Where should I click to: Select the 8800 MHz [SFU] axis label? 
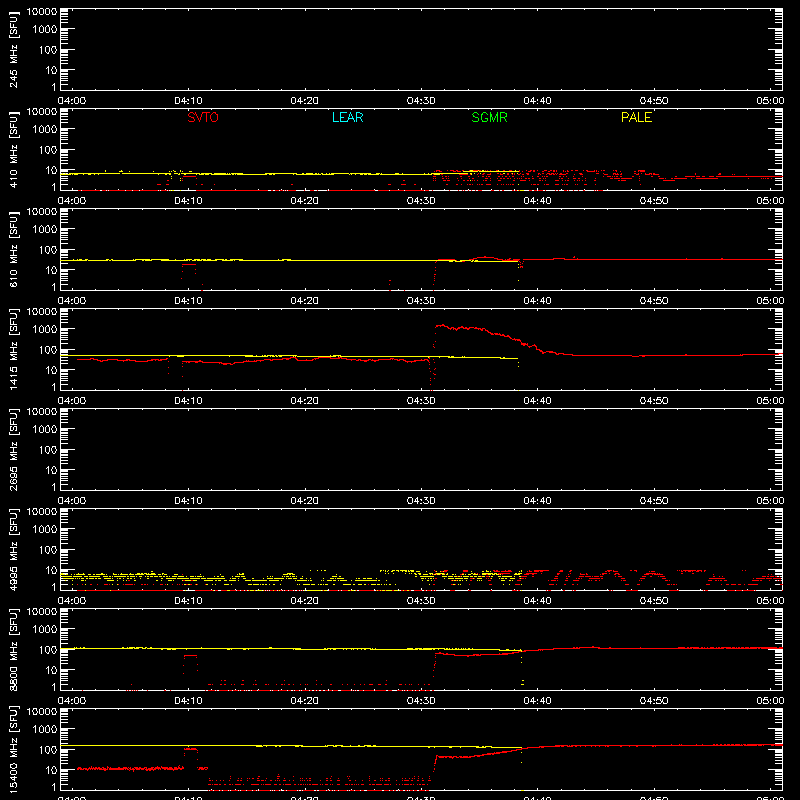coord(13,649)
